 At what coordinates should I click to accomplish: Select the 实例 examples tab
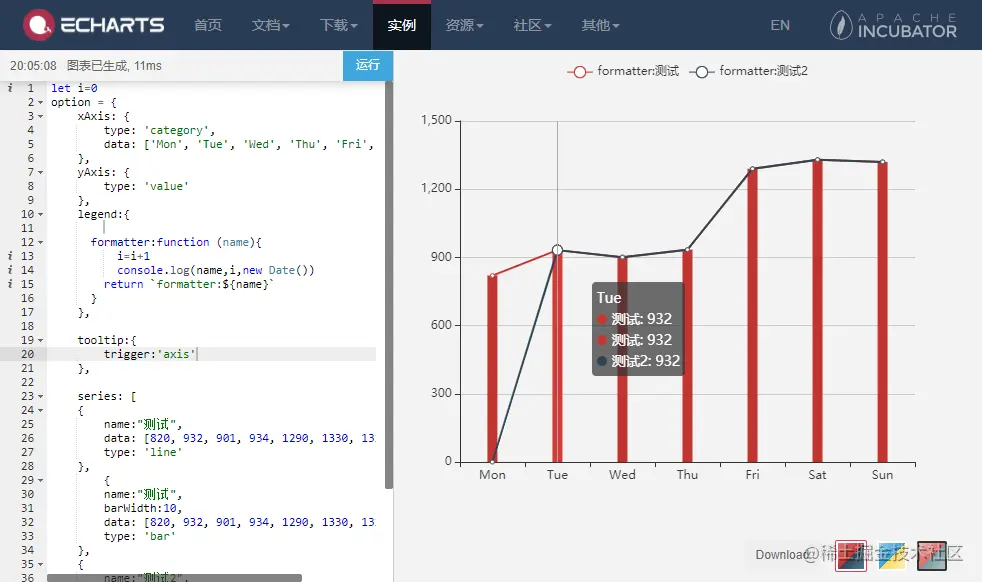click(402, 25)
